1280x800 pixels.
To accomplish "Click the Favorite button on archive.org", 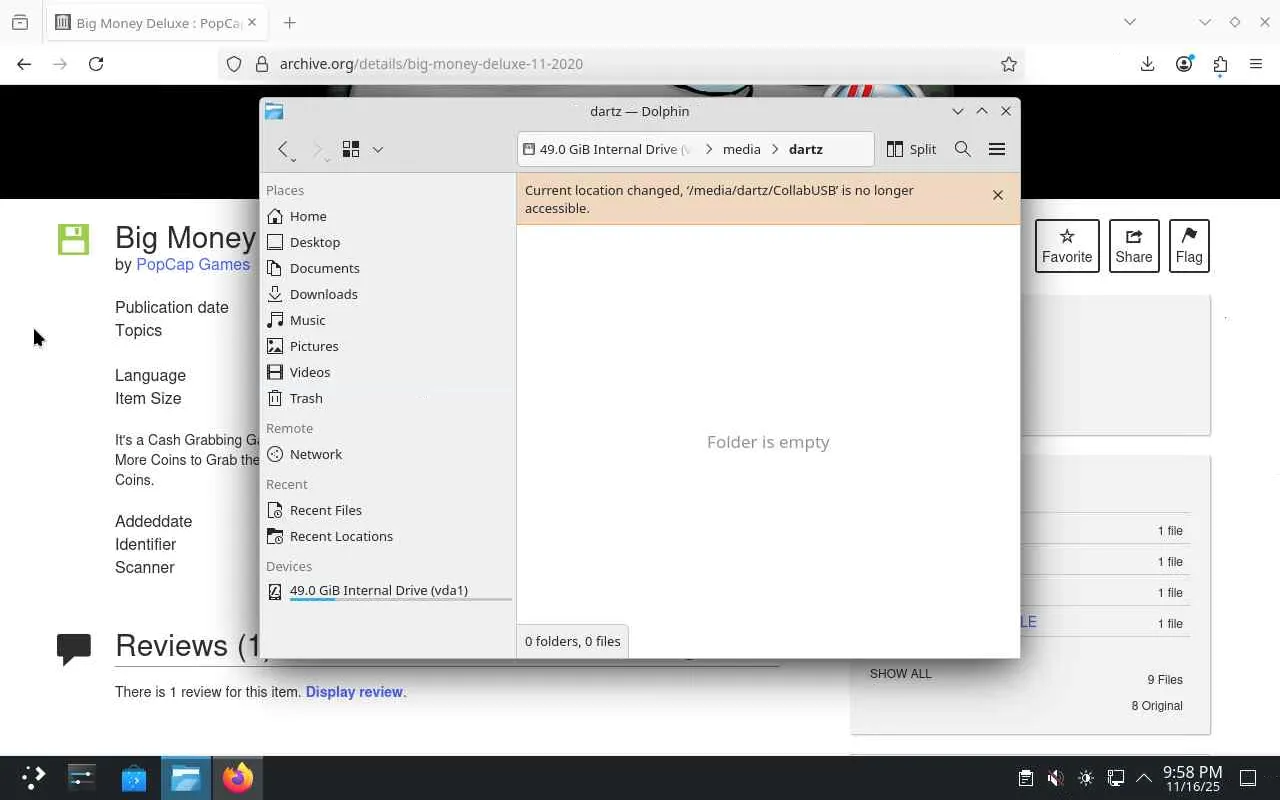I will tap(1067, 246).
